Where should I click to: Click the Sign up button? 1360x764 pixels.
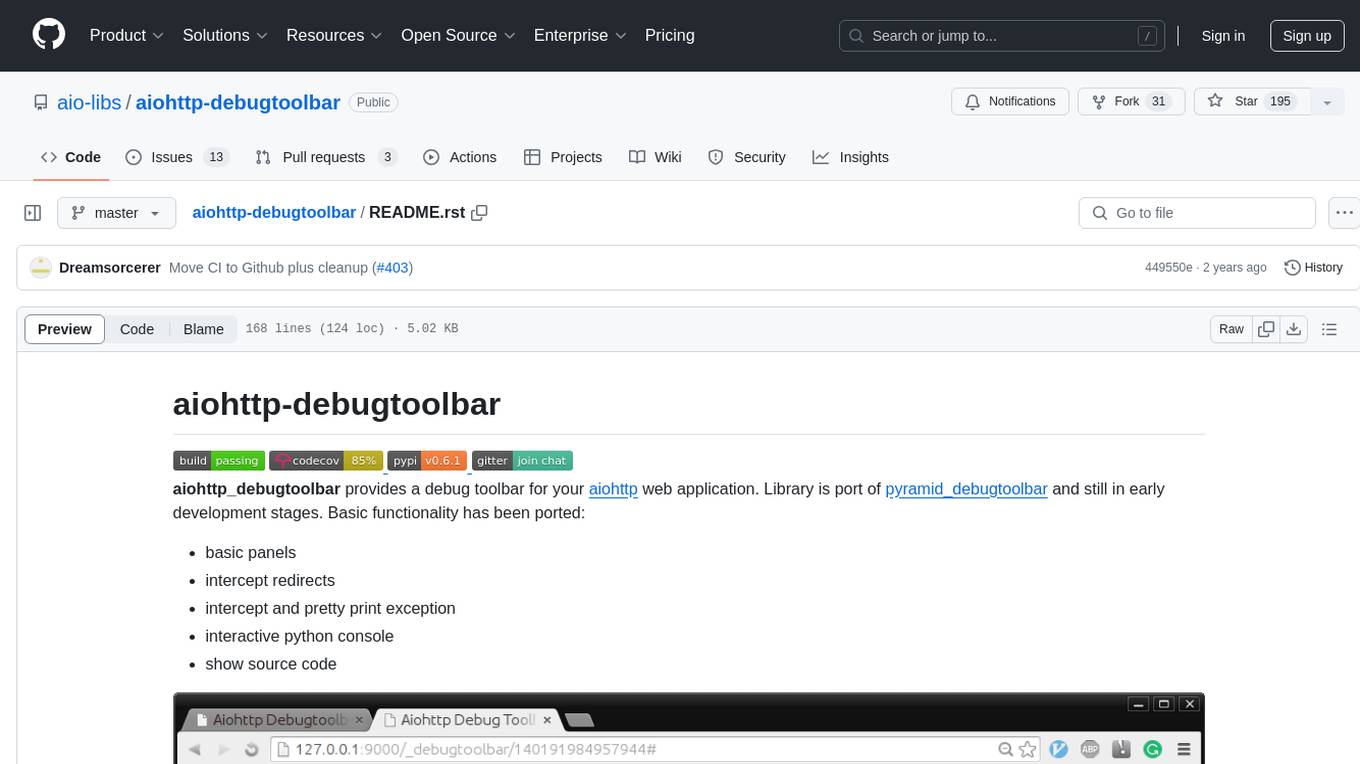click(x=1307, y=36)
